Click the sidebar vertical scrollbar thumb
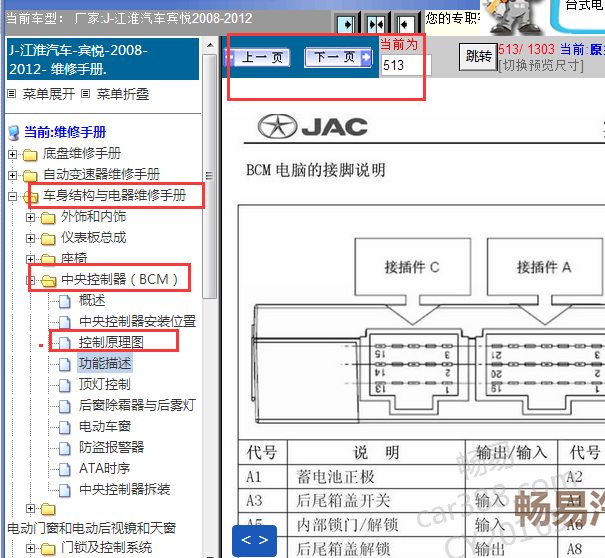 pyautogui.click(x=210, y=176)
